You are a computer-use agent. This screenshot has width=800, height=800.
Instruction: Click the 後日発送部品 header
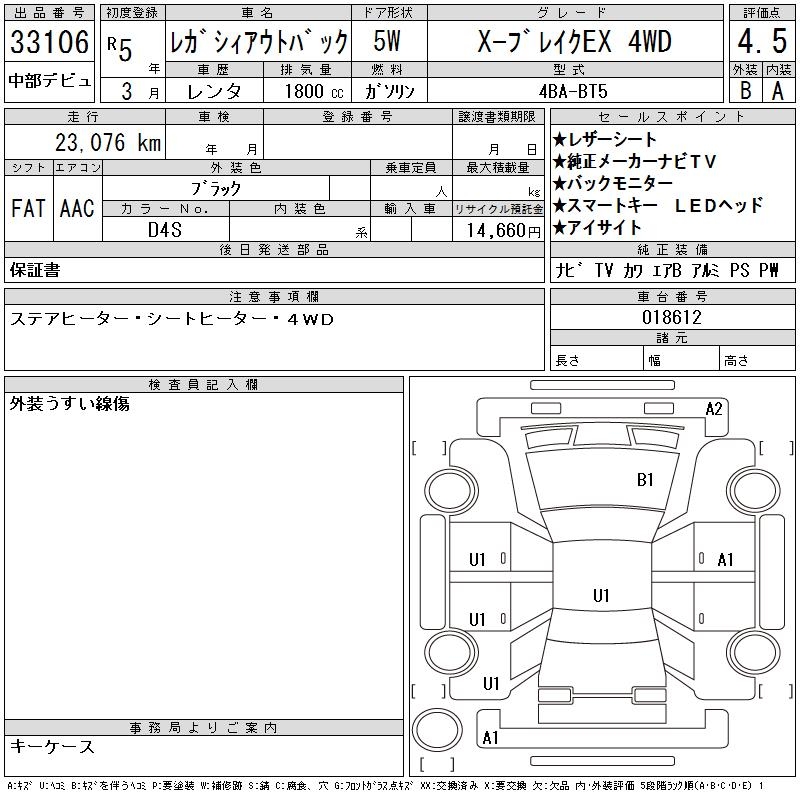tap(274, 249)
